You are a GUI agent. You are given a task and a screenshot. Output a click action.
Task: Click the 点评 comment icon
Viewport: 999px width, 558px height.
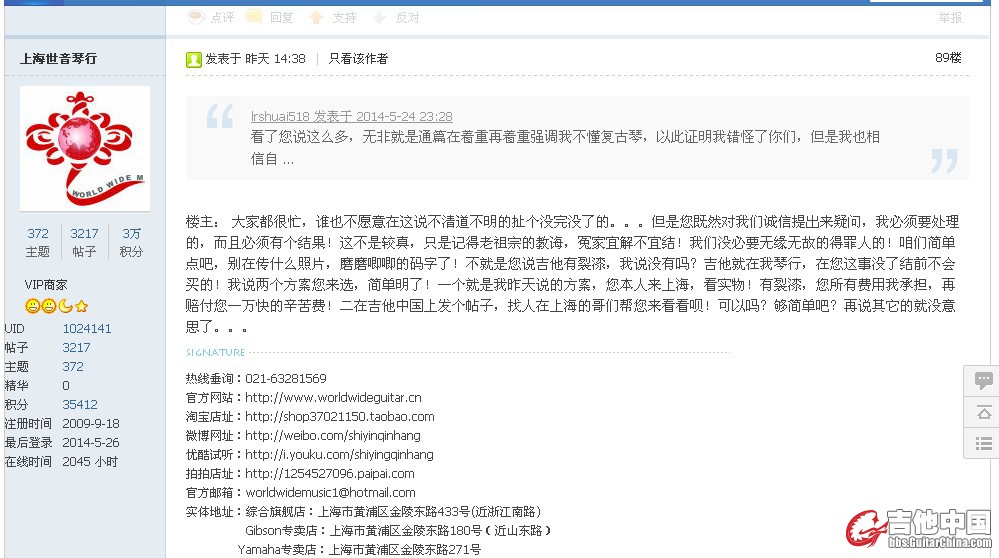click(x=195, y=17)
